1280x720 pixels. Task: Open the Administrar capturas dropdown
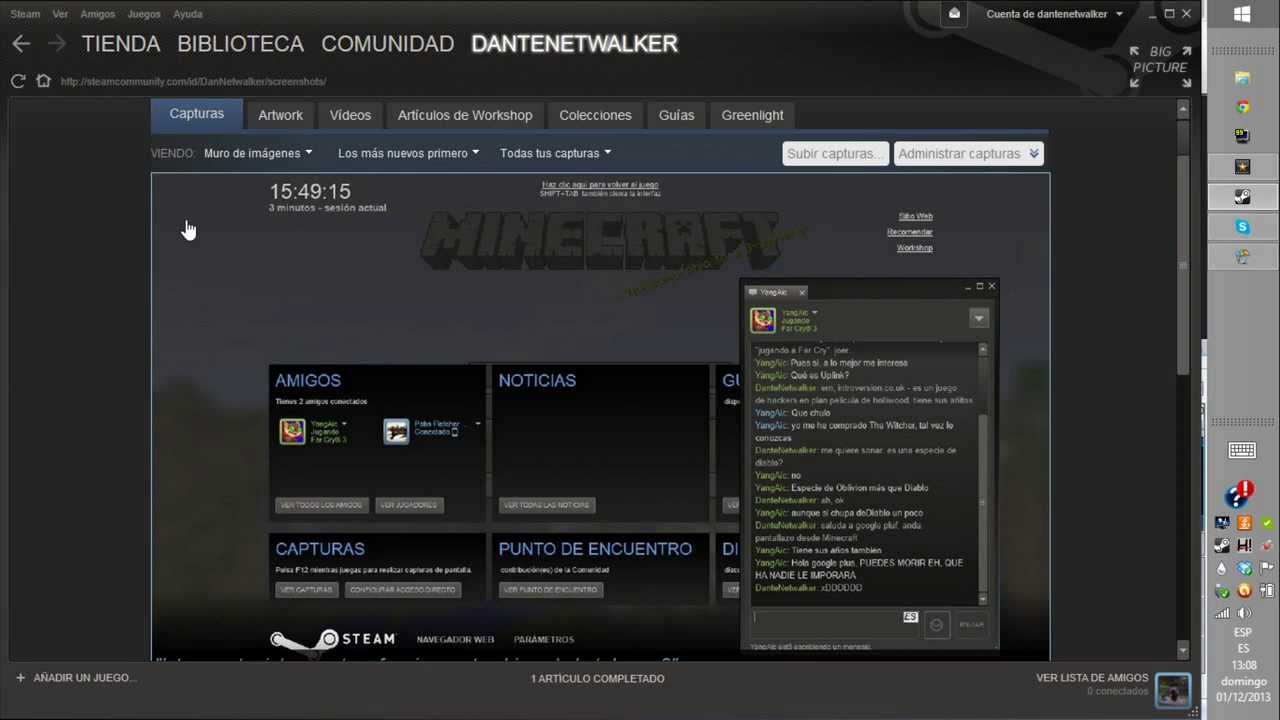968,153
